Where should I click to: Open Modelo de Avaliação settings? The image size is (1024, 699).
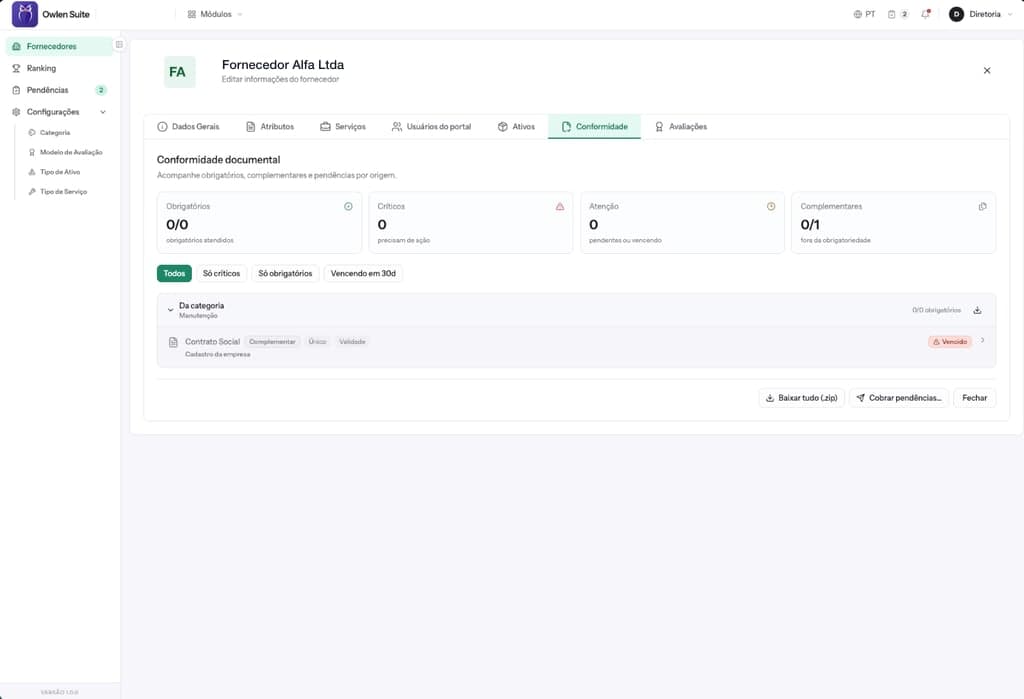[x=67, y=152]
